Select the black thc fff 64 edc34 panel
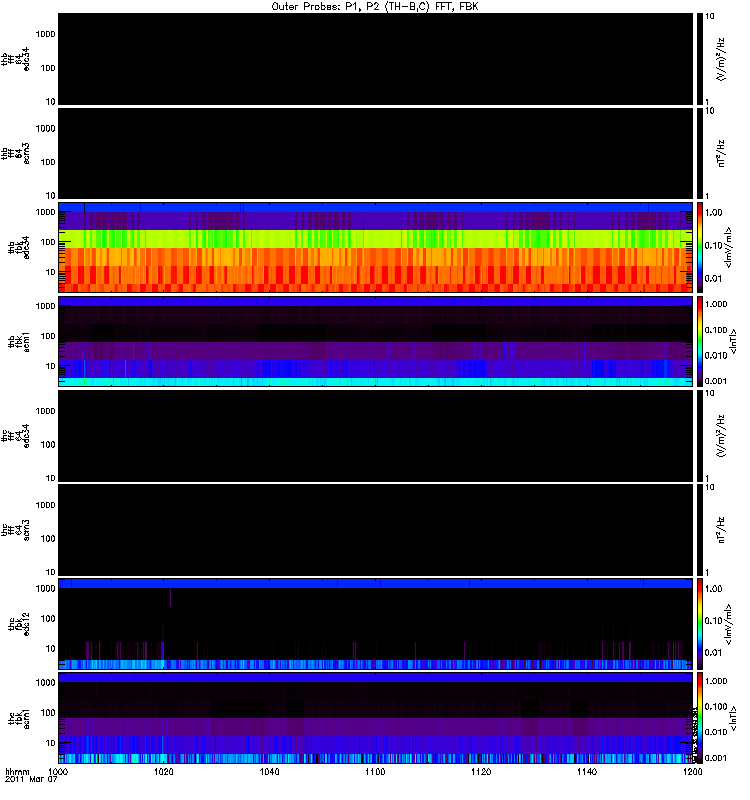The height and width of the screenshot is (800, 750). [x=375, y=436]
